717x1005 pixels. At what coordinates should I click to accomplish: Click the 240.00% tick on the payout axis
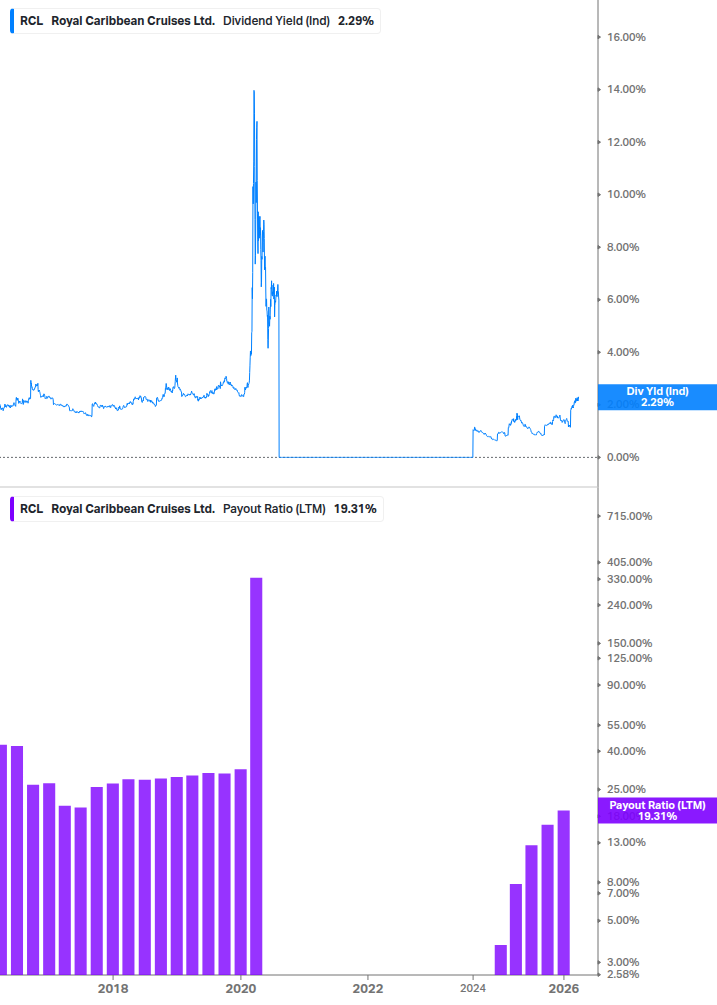629,606
